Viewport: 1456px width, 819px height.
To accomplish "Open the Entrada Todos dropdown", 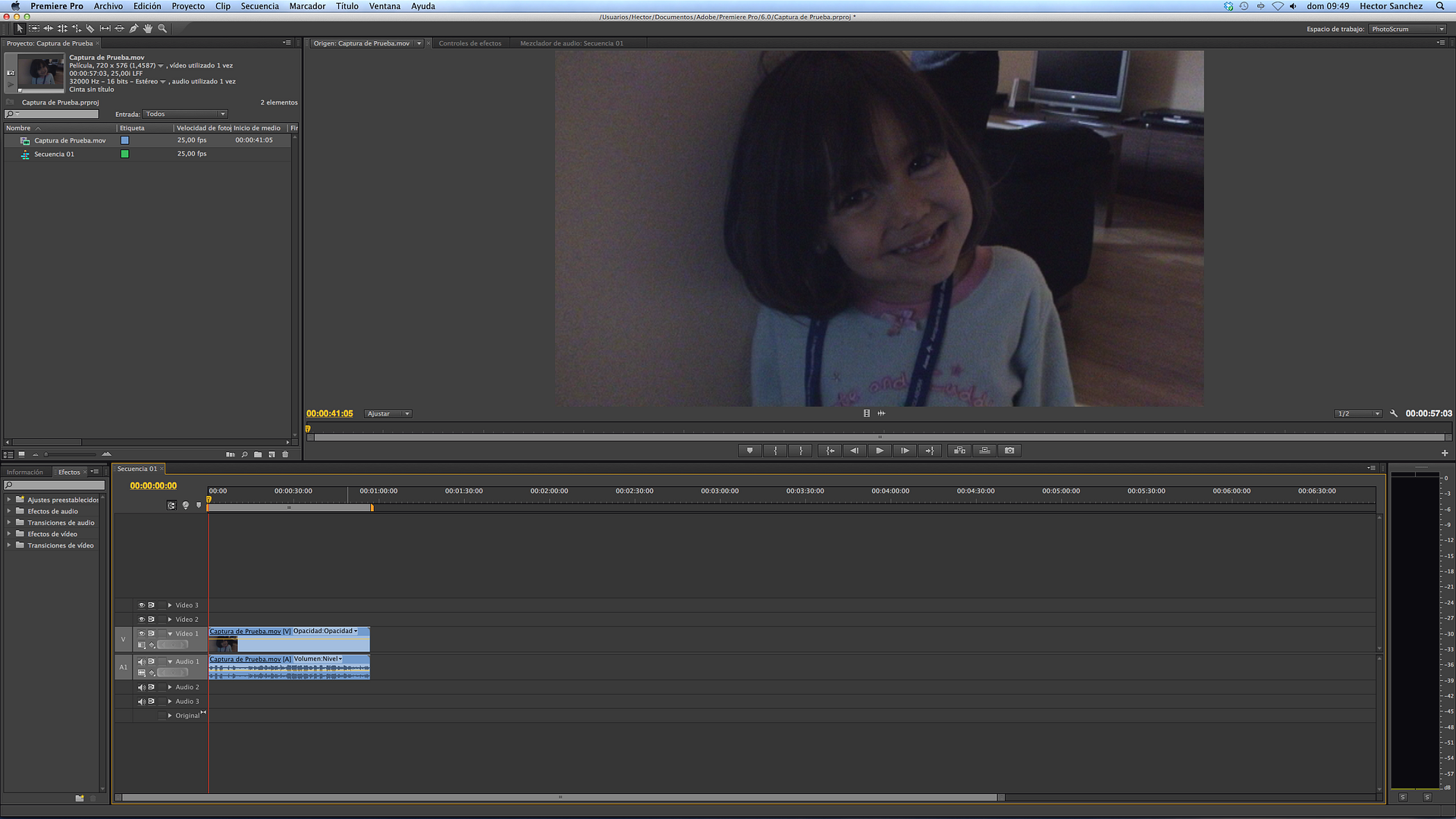I will pyautogui.click(x=186, y=115).
